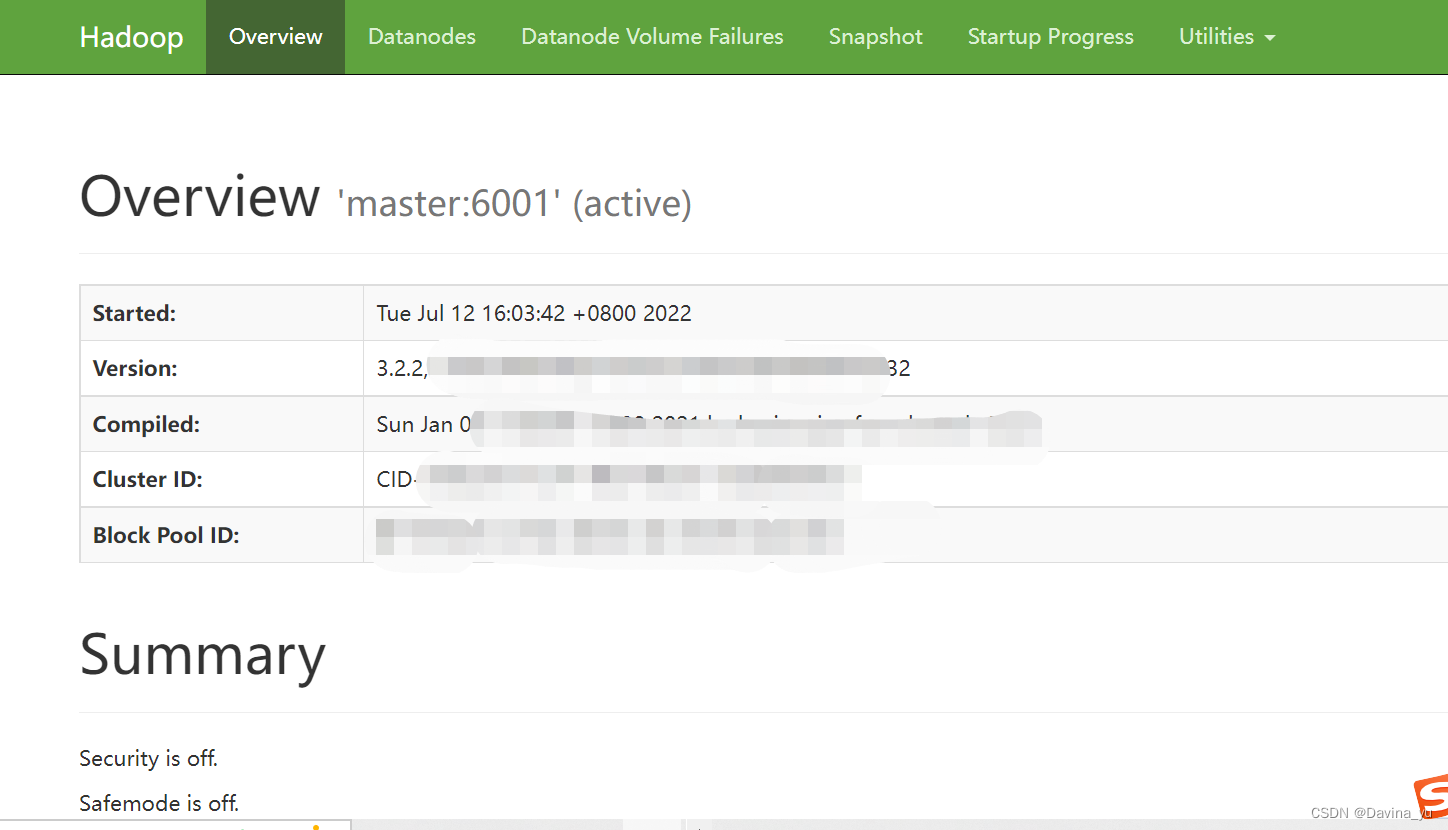
Task: Select the 'Cluster ID:' row label
Action: (x=147, y=479)
